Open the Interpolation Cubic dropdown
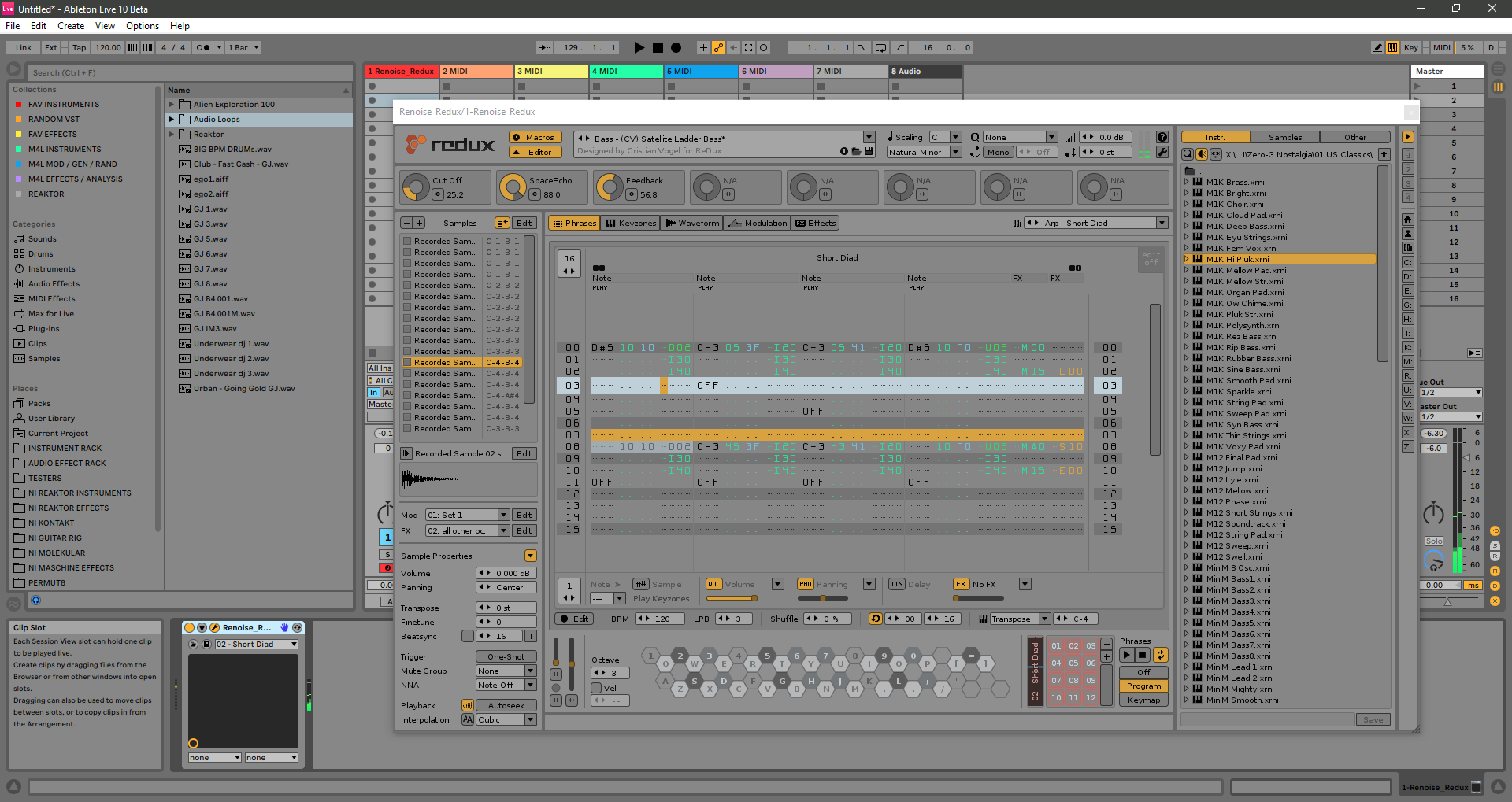This screenshot has height=802, width=1512. point(506,719)
